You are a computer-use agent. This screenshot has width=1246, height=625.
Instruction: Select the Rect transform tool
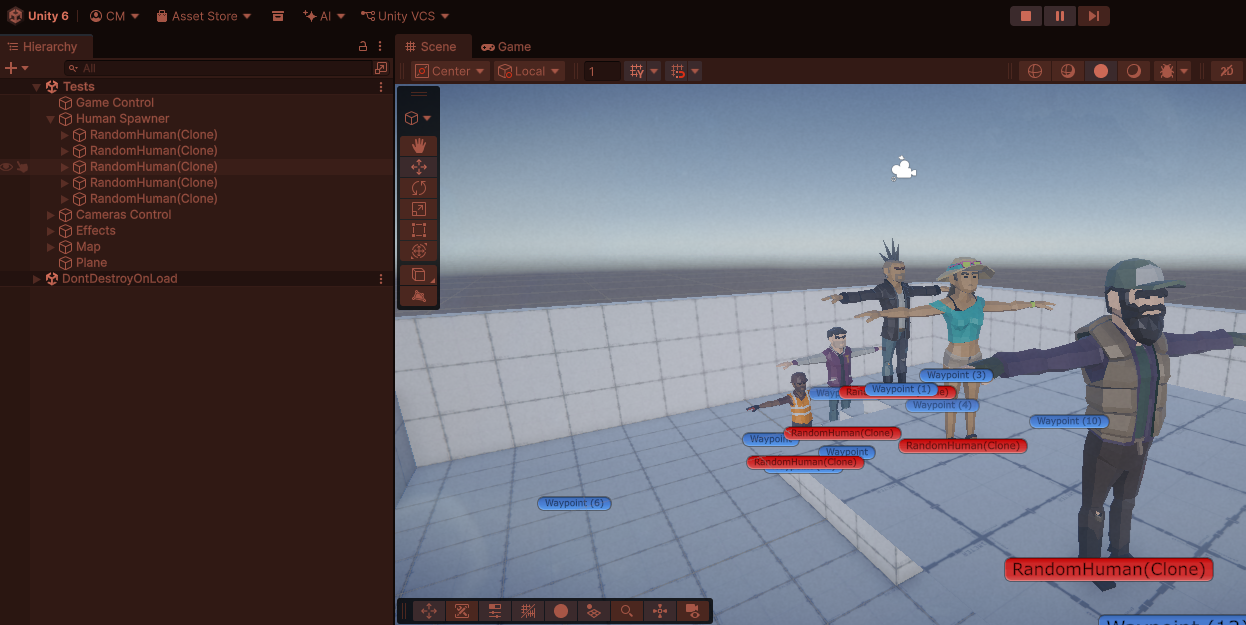tap(418, 230)
